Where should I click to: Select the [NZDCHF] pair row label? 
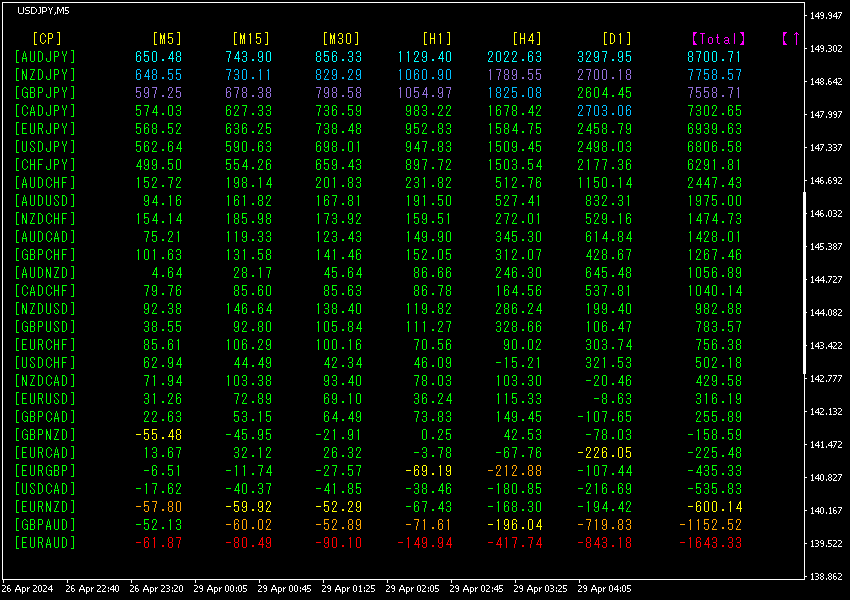(x=45, y=219)
